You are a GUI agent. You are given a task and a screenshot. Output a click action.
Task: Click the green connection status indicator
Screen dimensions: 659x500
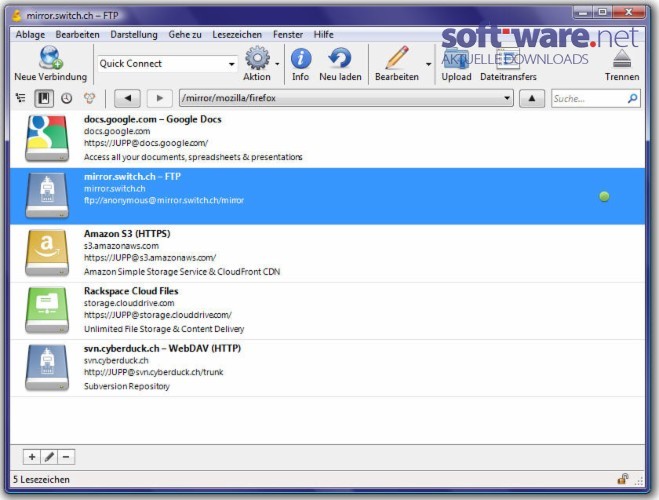point(604,196)
